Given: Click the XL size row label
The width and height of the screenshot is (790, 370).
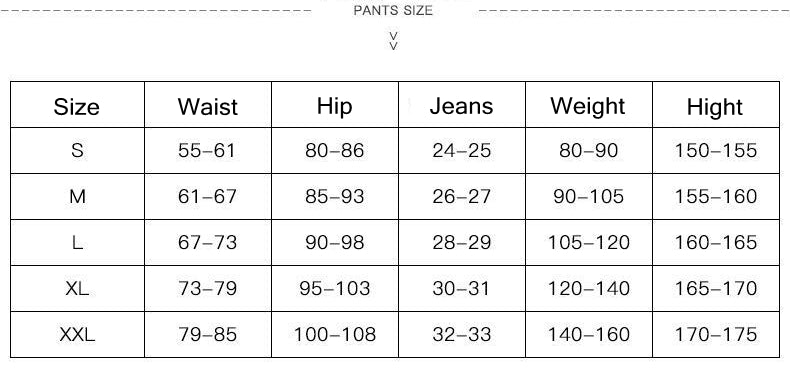Looking at the screenshot, I should point(77,288).
